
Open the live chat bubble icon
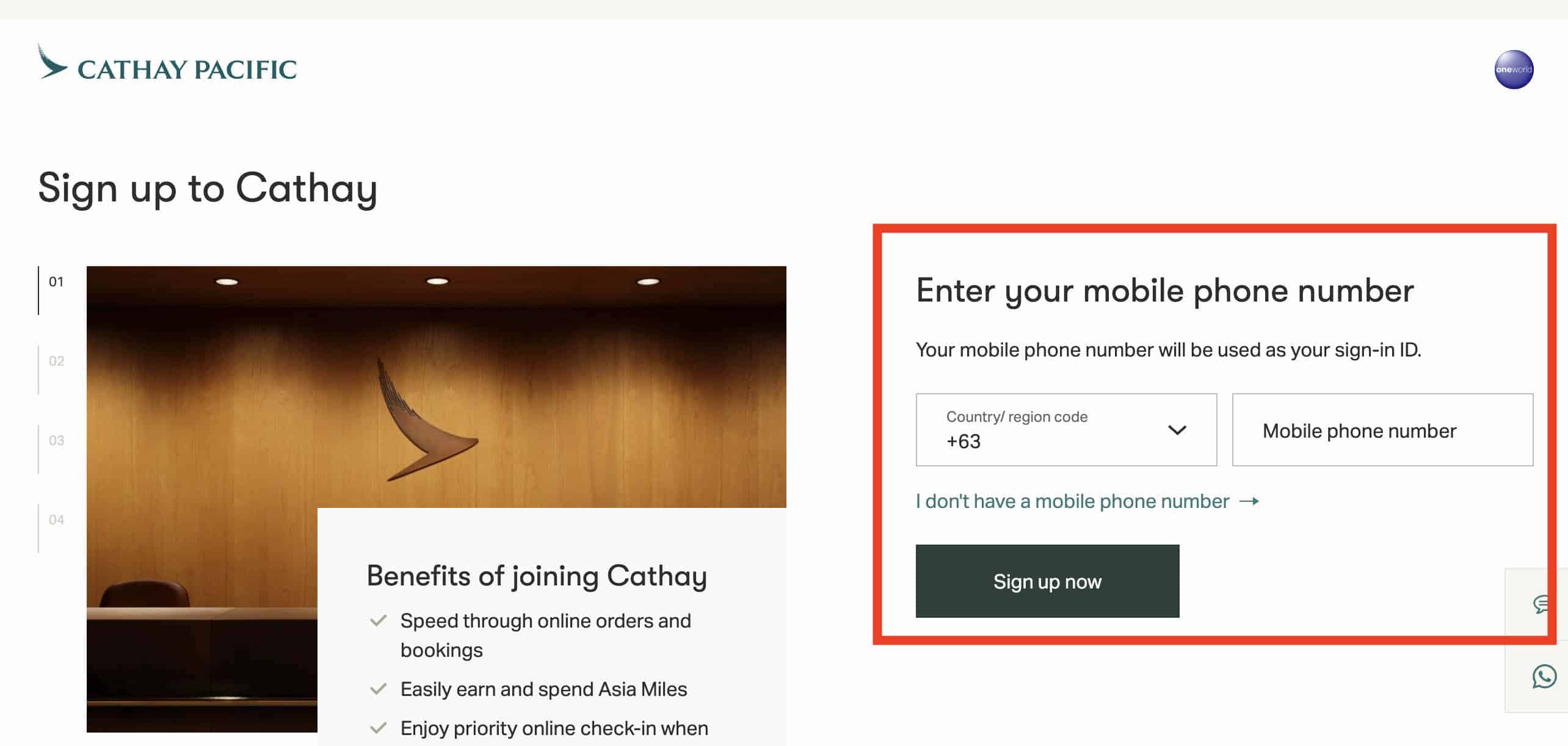coord(1542,604)
